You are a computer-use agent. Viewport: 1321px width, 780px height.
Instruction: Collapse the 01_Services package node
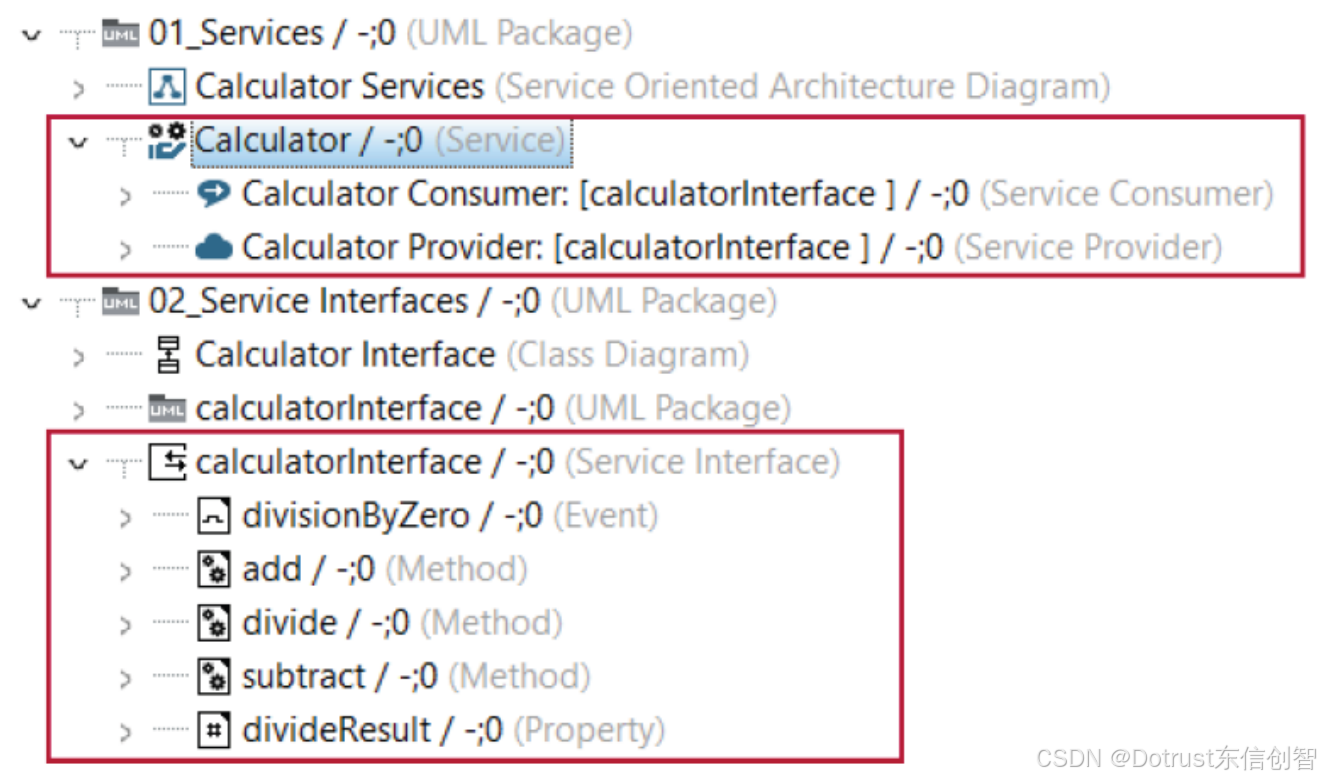(x=32, y=35)
